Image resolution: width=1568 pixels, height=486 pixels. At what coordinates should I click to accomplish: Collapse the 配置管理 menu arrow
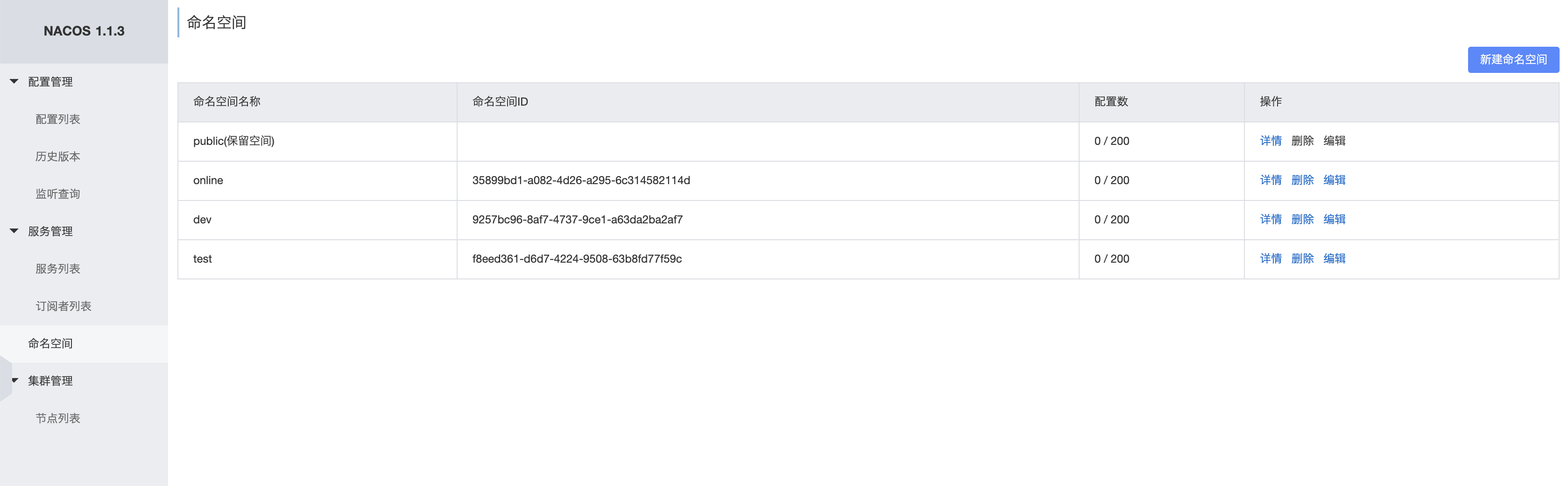pos(14,81)
